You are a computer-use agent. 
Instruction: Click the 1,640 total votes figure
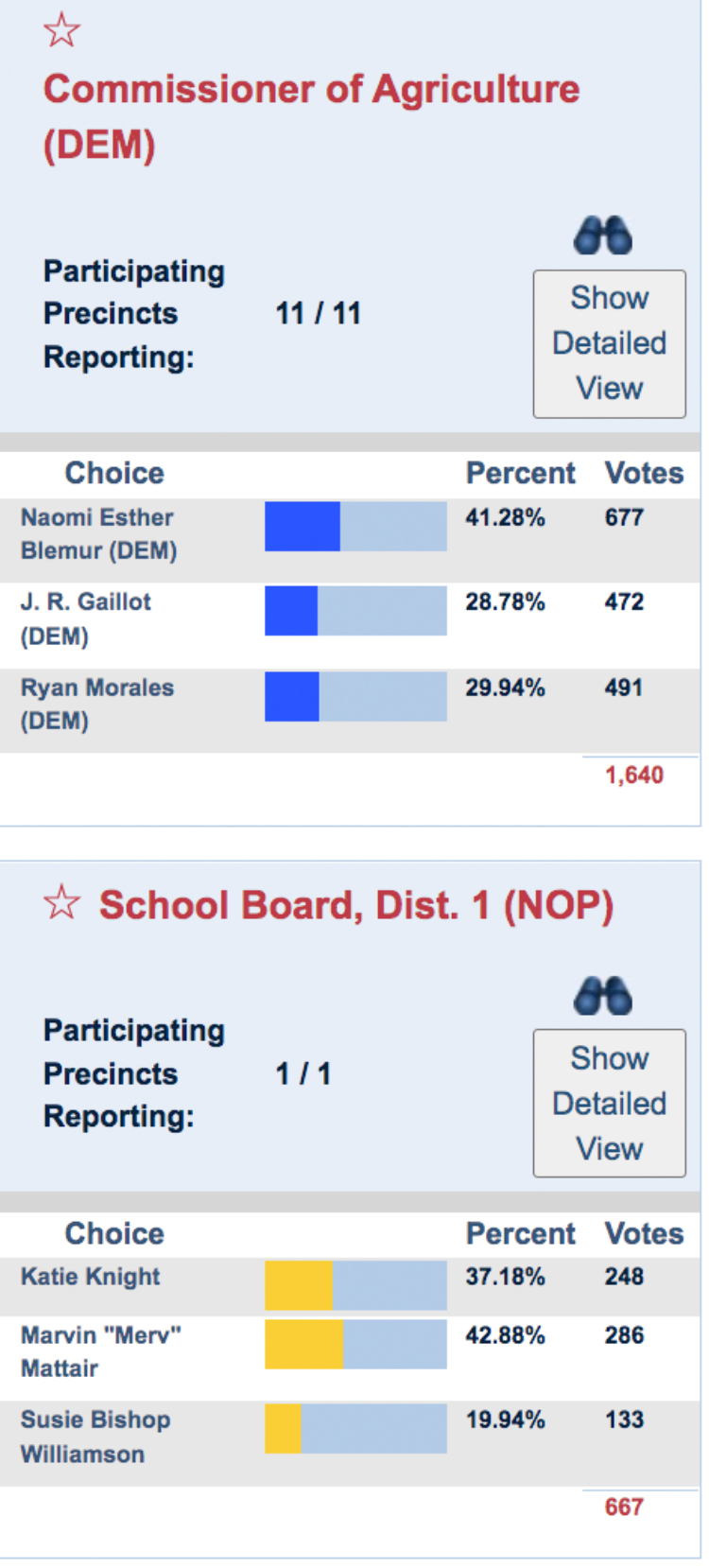pyautogui.click(x=633, y=775)
